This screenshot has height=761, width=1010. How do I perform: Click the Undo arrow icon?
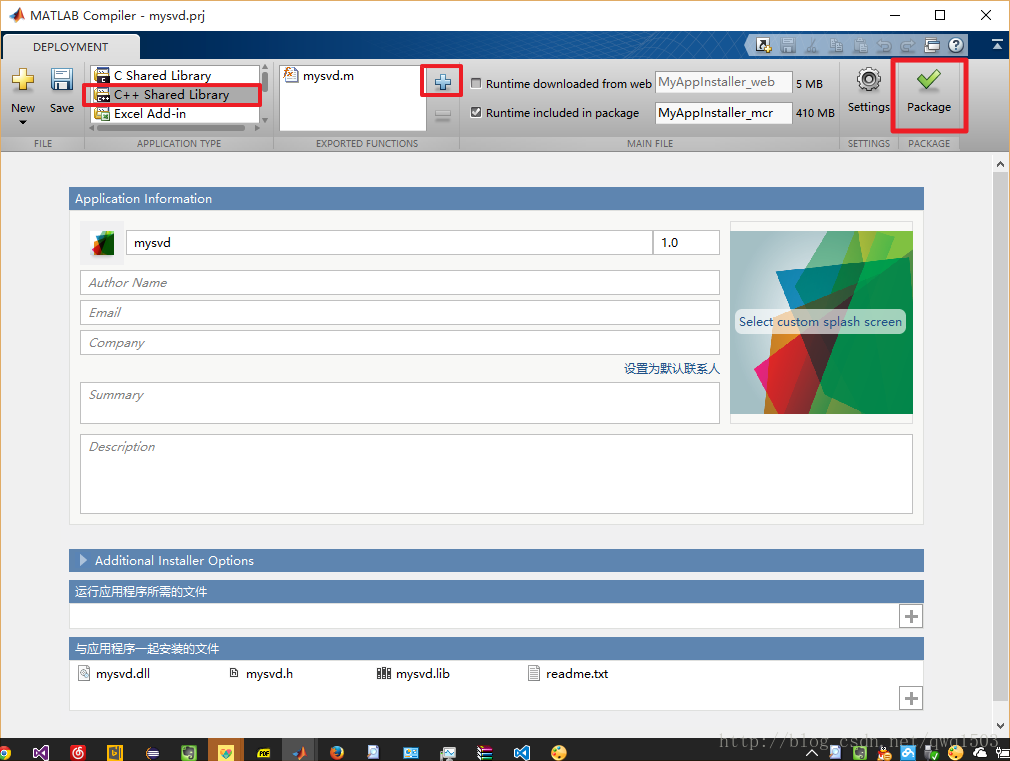coord(884,45)
